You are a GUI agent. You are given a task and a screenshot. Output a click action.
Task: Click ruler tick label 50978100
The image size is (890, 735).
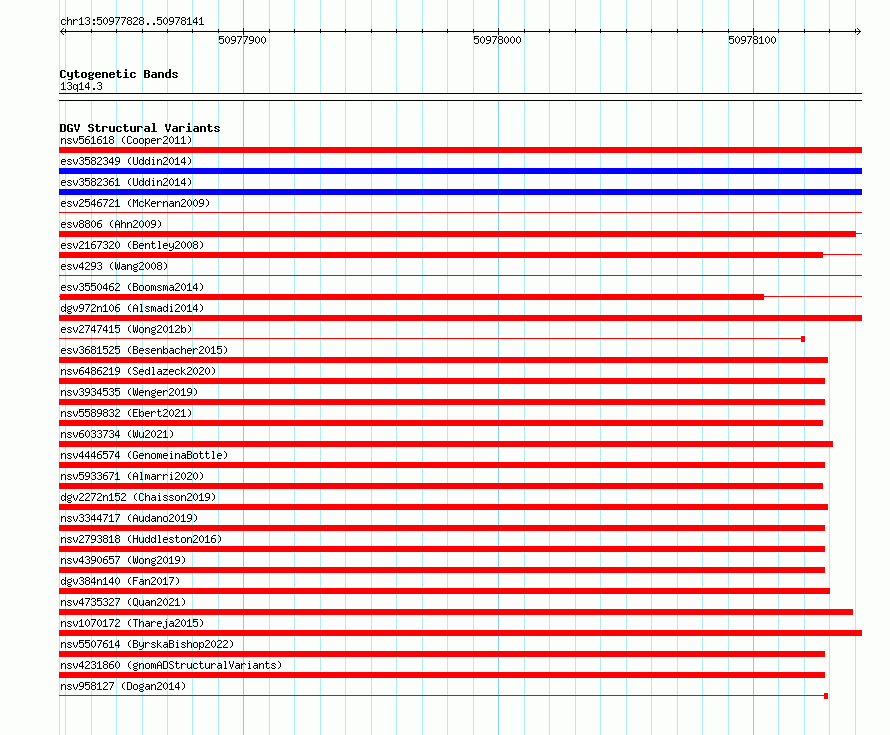pyautogui.click(x=752, y=40)
